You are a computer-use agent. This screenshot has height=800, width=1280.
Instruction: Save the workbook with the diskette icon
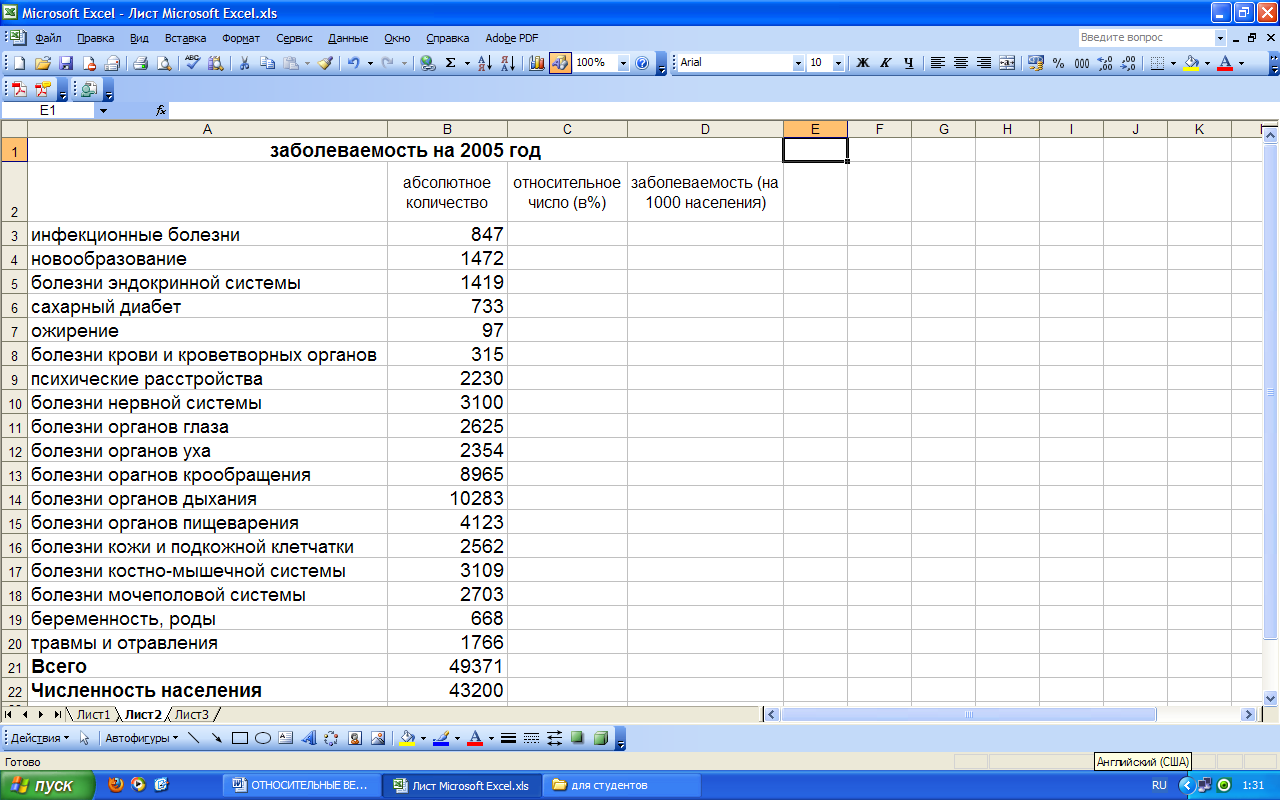pos(66,63)
